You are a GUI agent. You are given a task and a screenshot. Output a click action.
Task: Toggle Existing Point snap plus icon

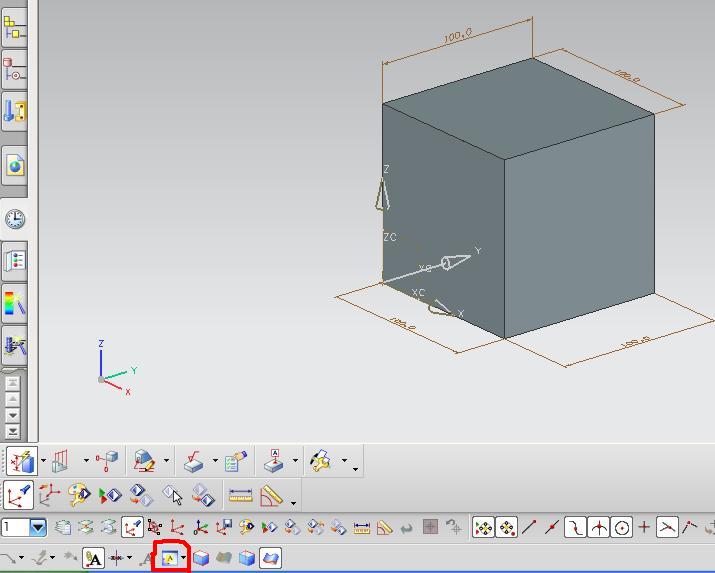pos(644,527)
